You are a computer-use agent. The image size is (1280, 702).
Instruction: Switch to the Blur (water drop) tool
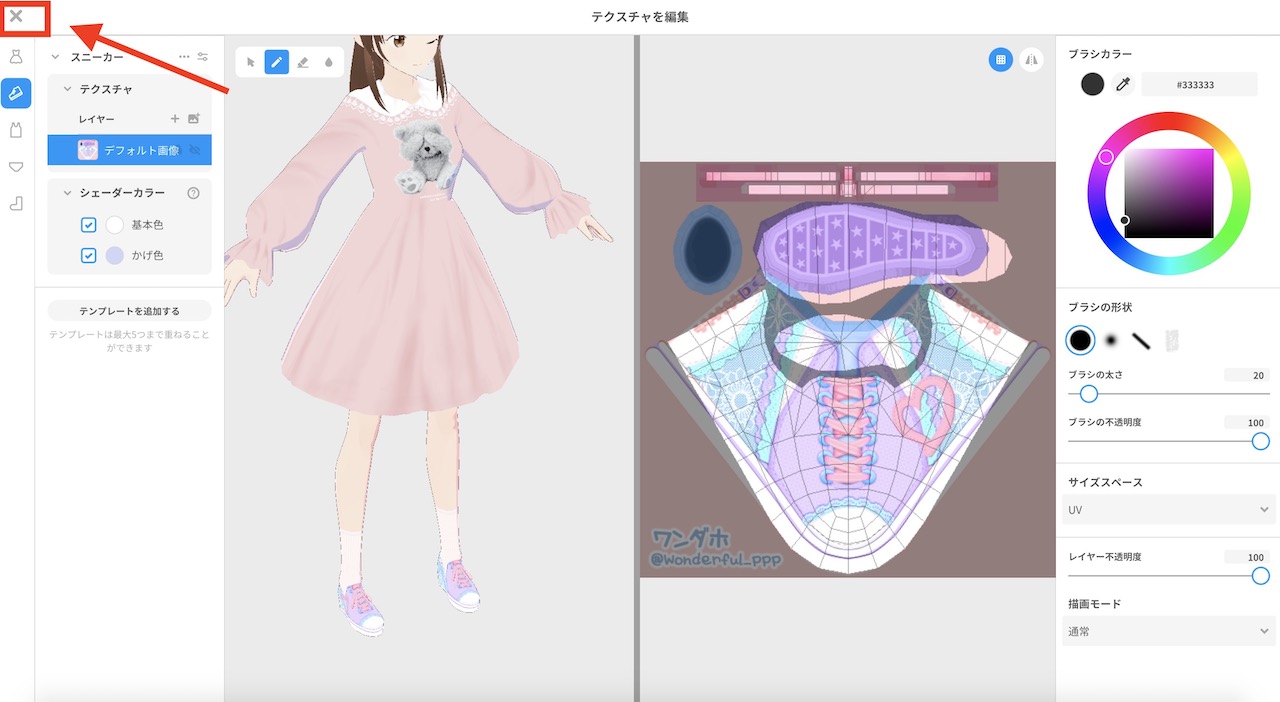331,62
